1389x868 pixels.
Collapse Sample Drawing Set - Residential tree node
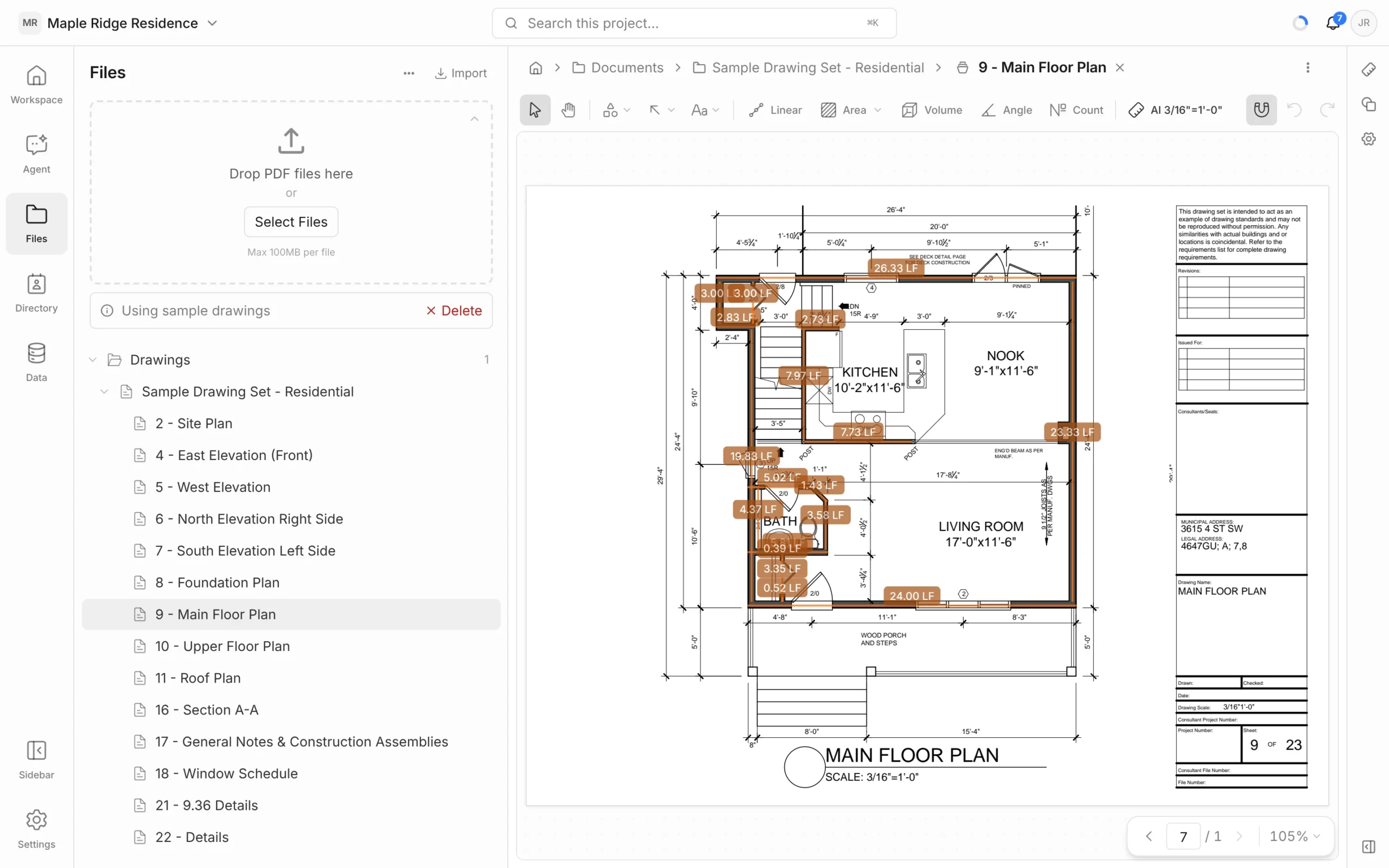point(104,392)
